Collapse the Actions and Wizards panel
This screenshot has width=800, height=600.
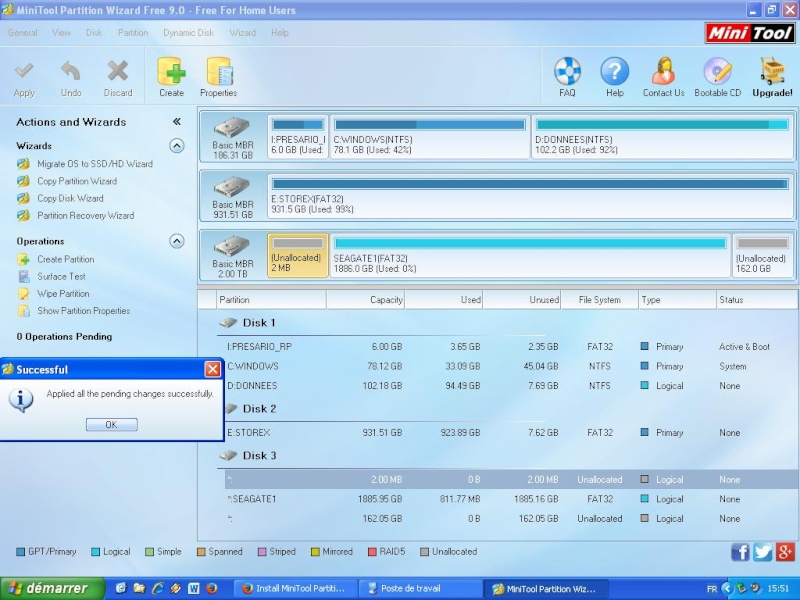click(177, 121)
